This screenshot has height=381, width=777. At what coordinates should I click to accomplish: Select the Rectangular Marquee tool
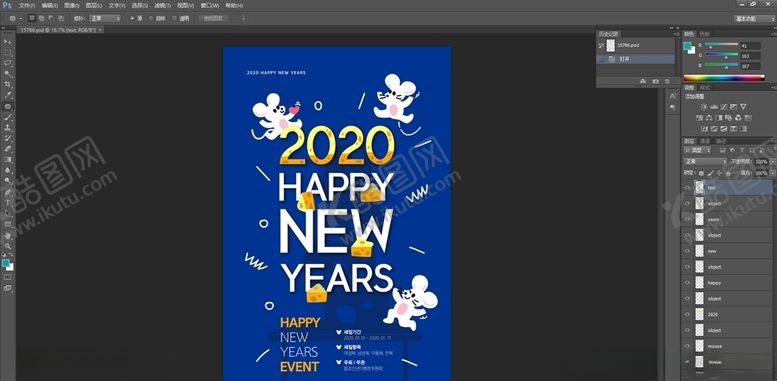[8, 53]
